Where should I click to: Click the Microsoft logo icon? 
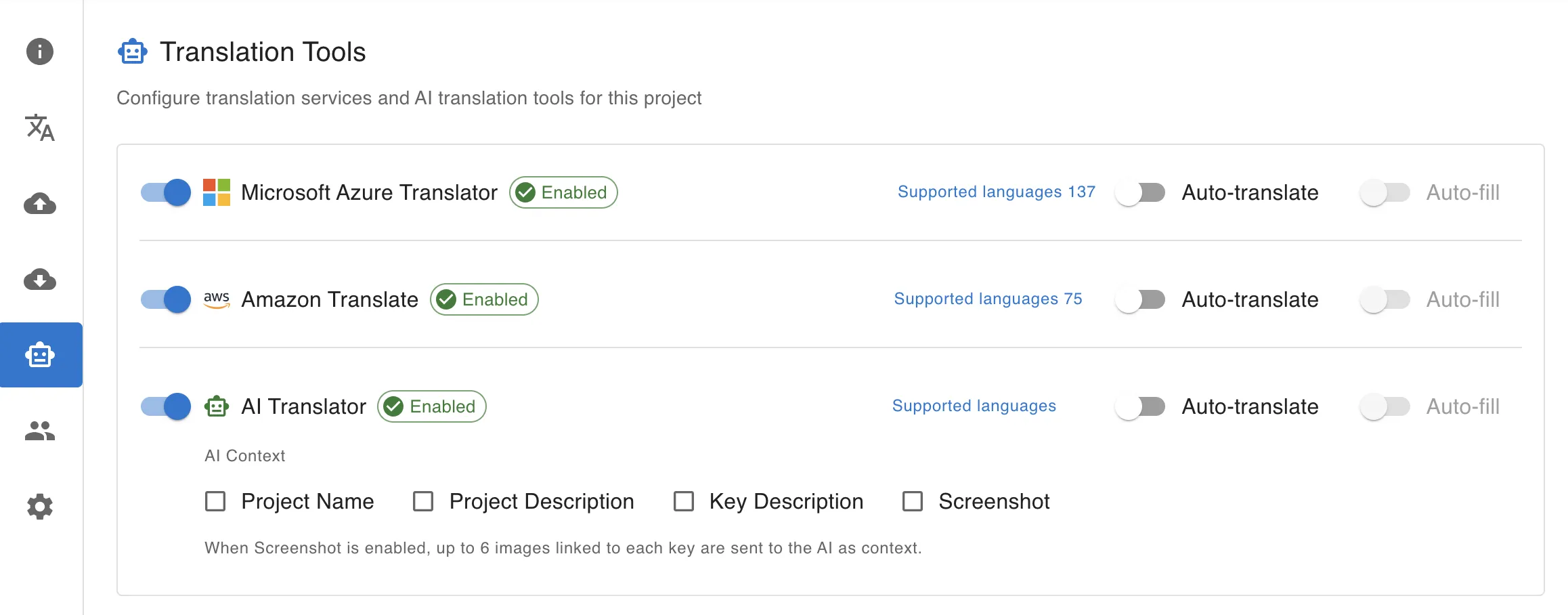[217, 192]
